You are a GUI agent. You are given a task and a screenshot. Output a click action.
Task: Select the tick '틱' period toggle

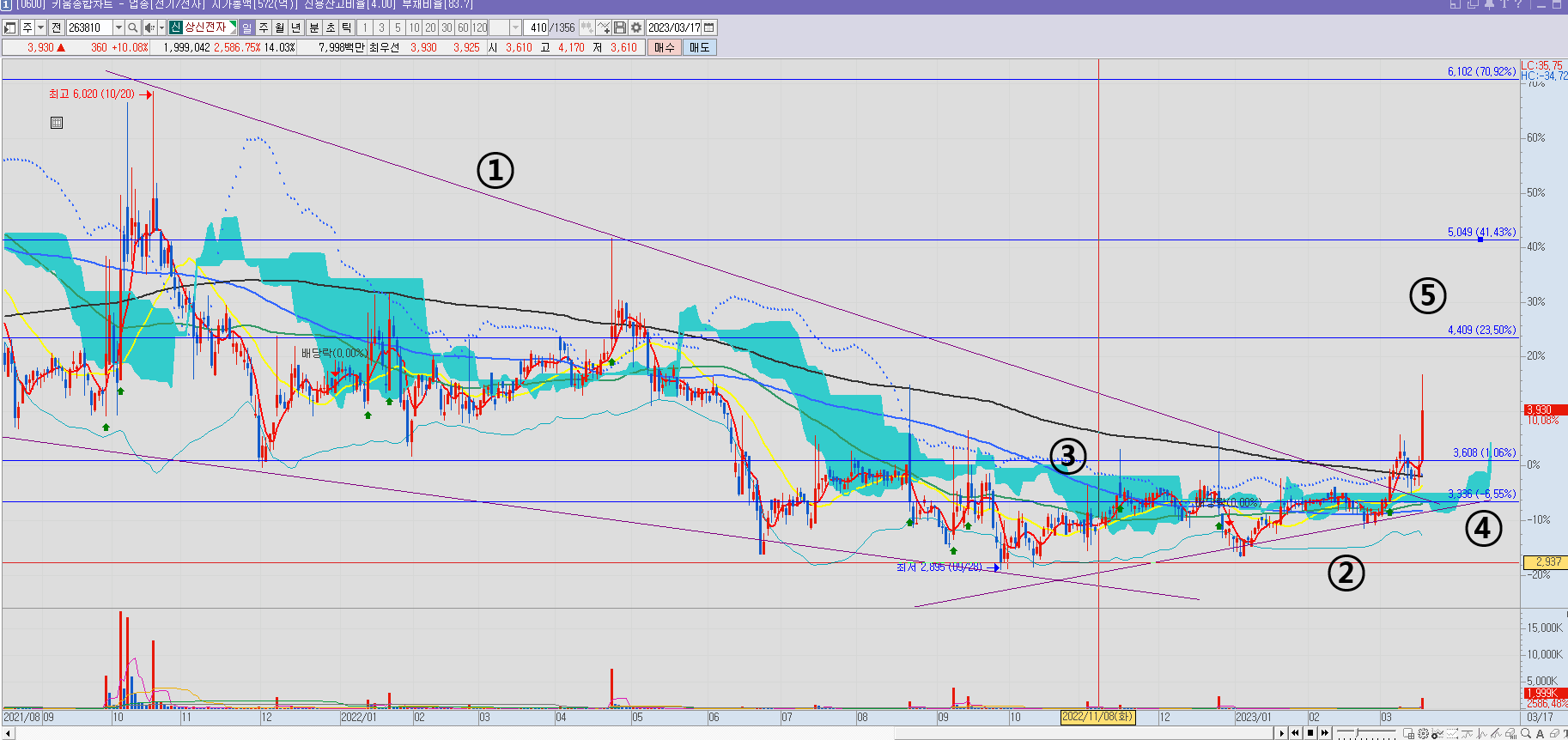pyautogui.click(x=347, y=27)
